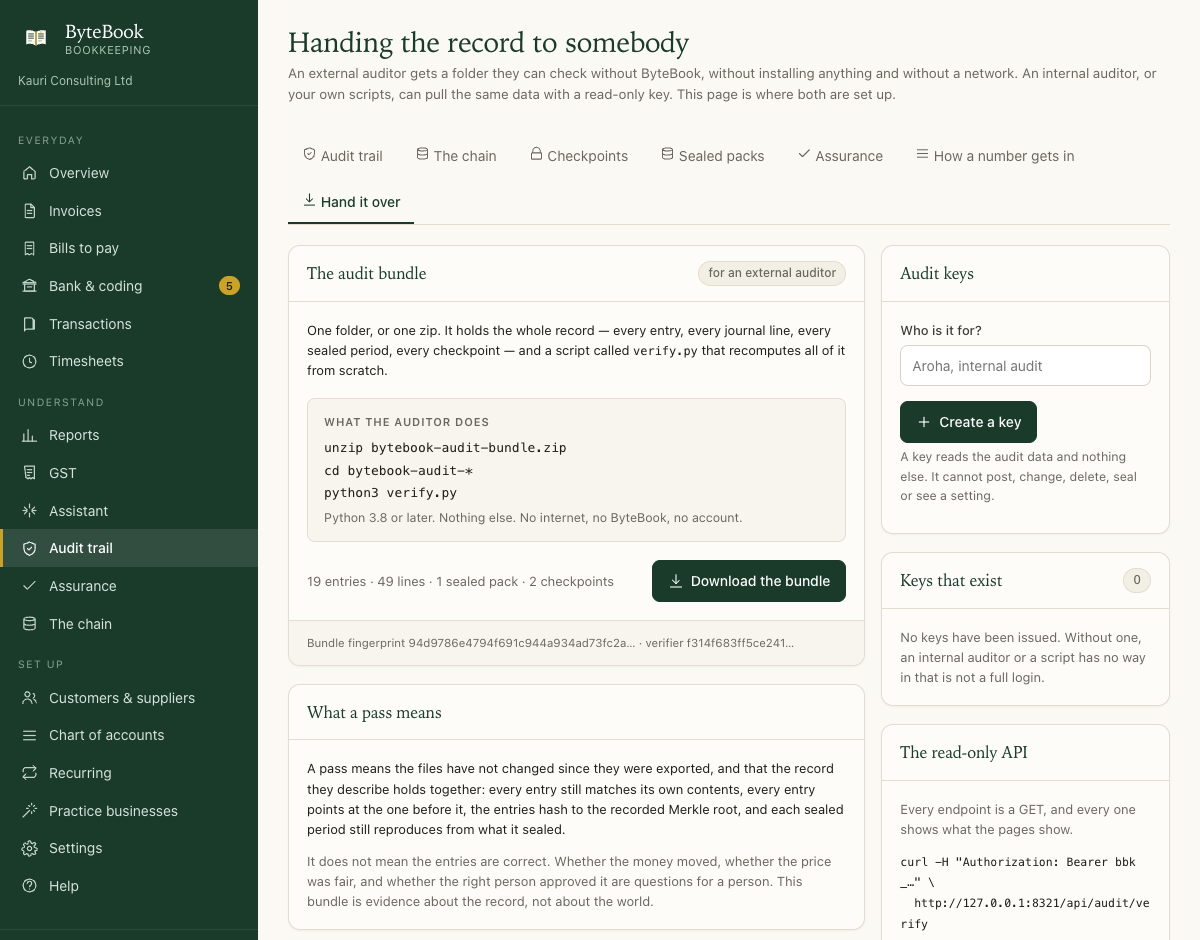The width and height of the screenshot is (1200, 940).
Task: Click the Recurring loop-arrows icon
Action: click(30, 773)
